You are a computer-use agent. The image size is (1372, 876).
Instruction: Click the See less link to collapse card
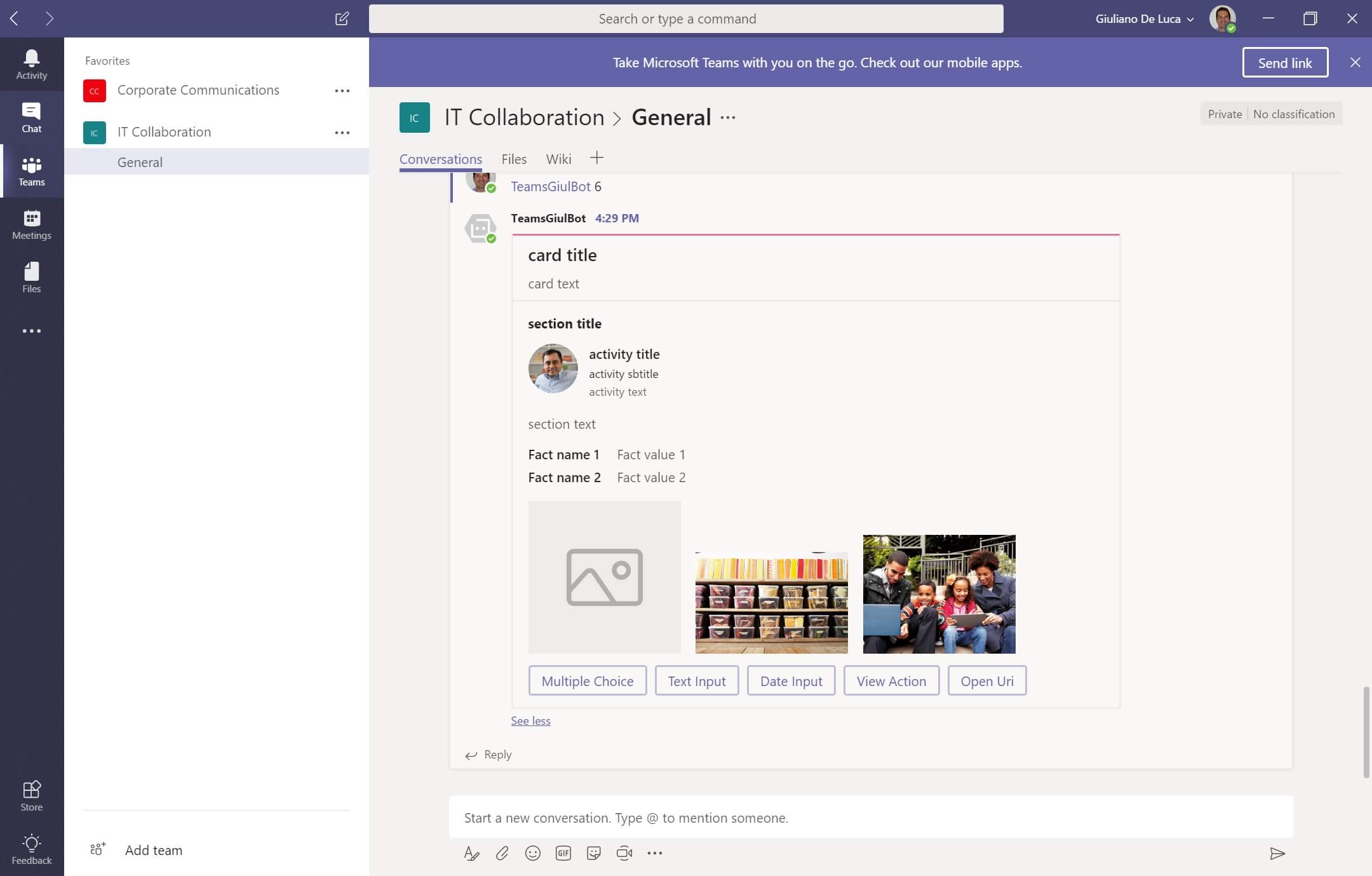(530, 720)
